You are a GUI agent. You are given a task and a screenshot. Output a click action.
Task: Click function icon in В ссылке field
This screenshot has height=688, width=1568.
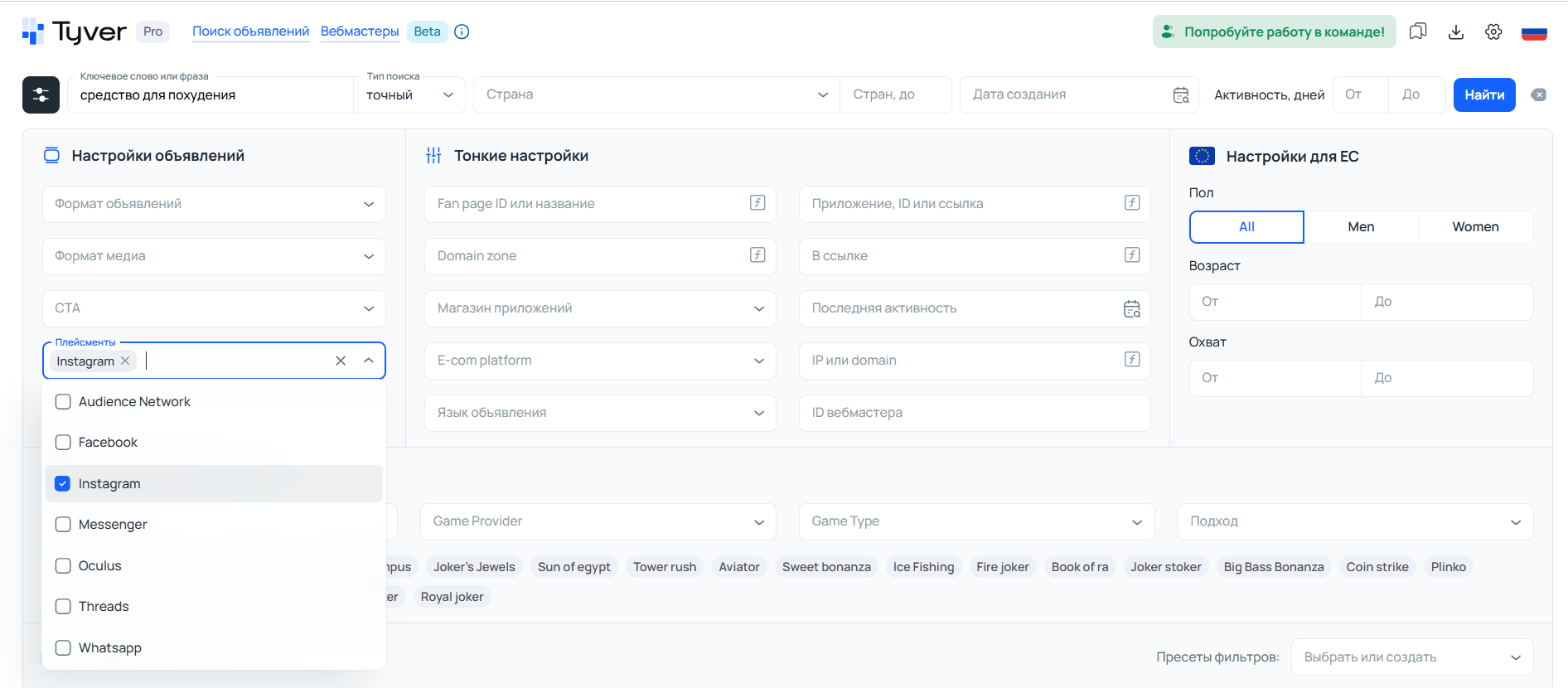1132,254
